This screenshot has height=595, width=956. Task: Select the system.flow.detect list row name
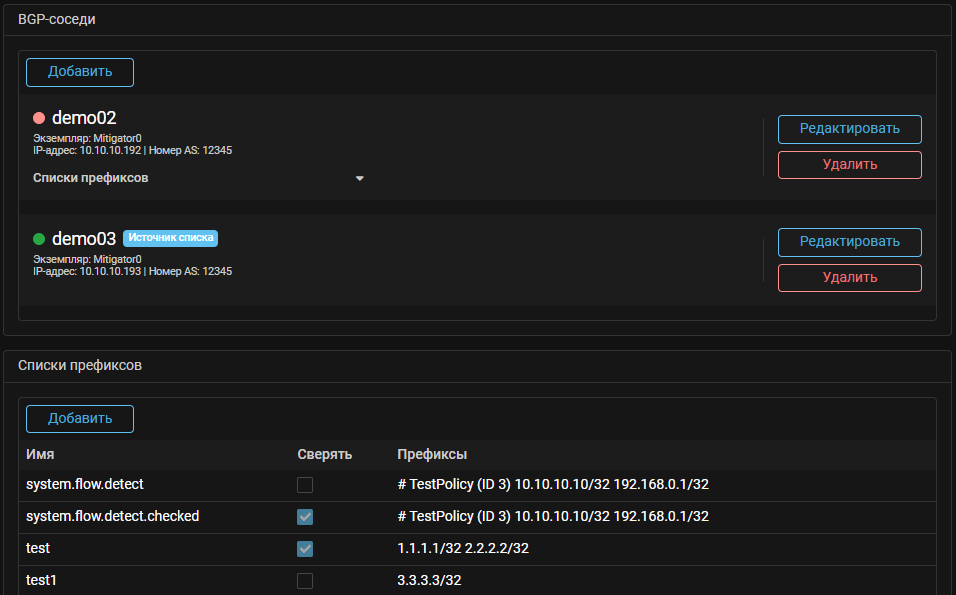85,485
